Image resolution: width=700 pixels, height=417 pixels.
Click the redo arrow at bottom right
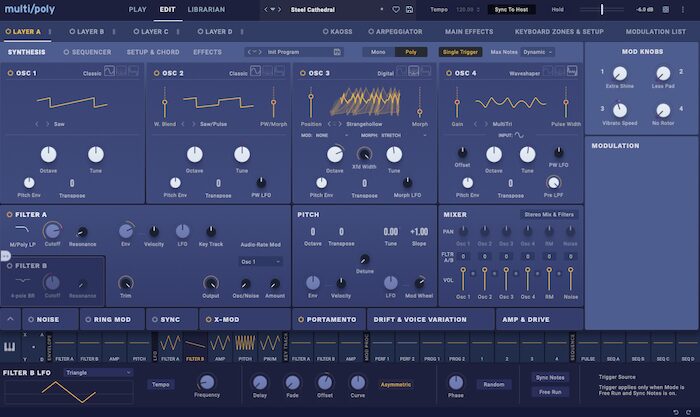[688, 412]
